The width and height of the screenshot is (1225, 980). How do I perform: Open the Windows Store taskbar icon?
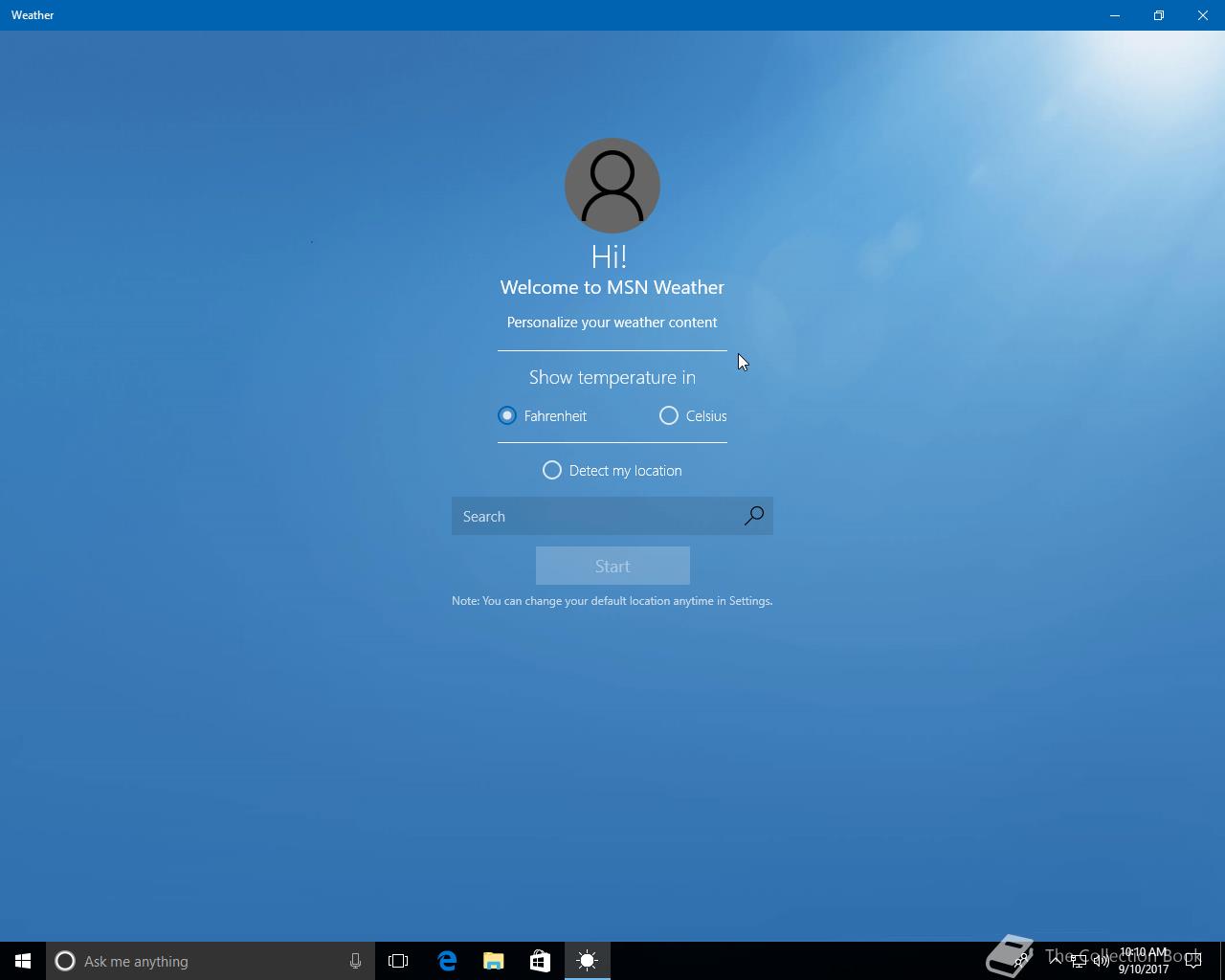[x=540, y=961]
